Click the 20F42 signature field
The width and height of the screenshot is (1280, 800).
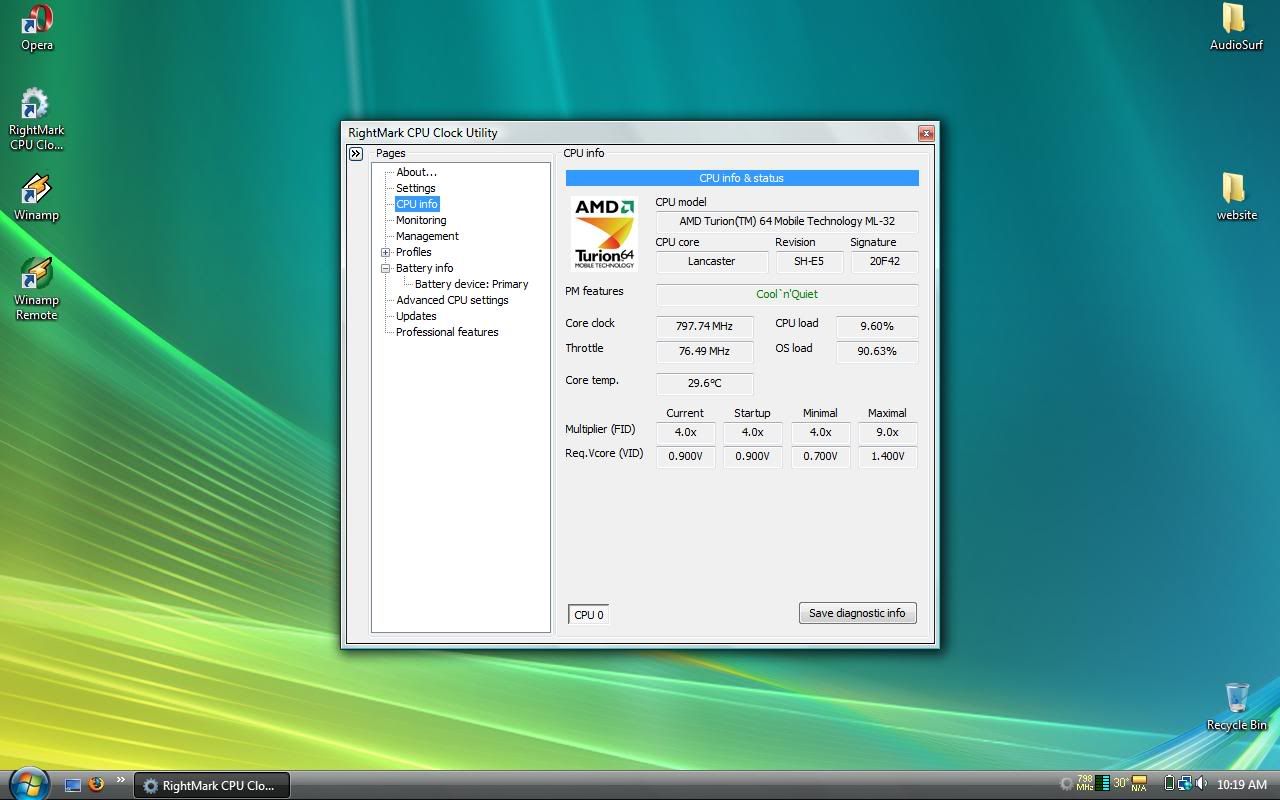885,261
